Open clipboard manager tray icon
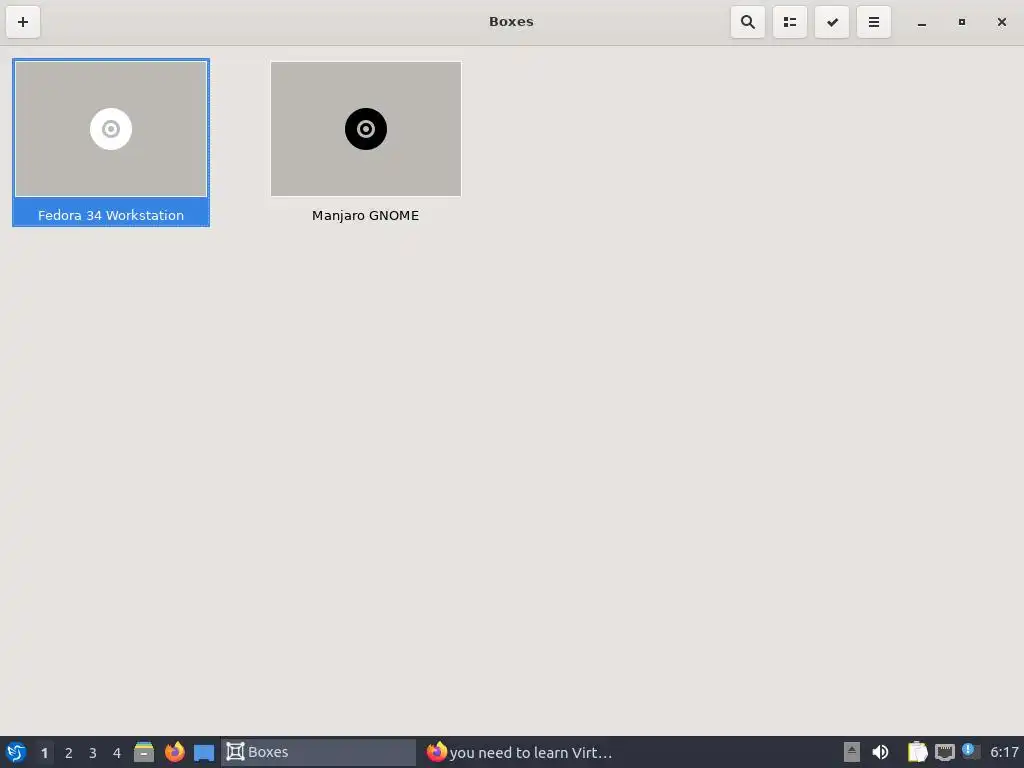The height and width of the screenshot is (768, 1024). [918, 752]
